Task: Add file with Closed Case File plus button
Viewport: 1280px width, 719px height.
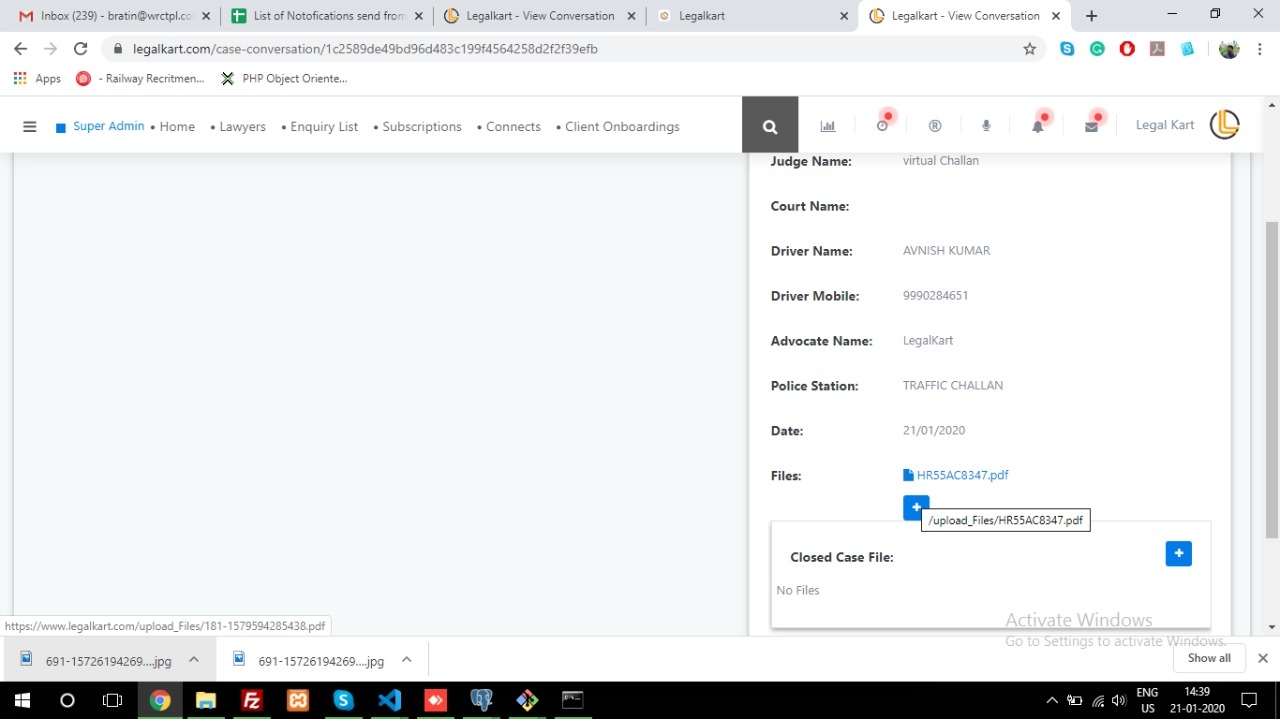Action: pos(1178,553)
